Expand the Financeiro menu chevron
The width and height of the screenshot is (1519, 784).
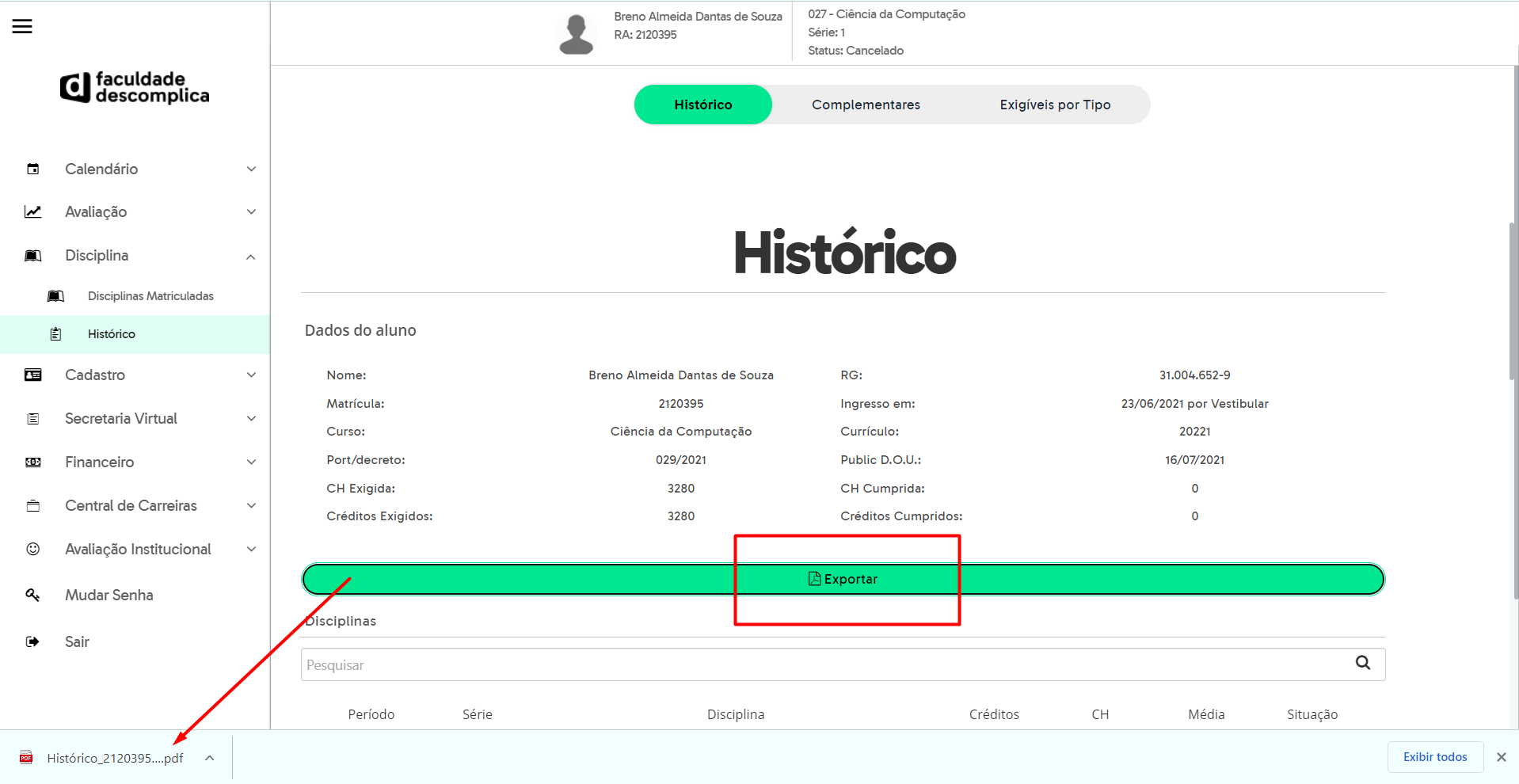tap(251, 462)
